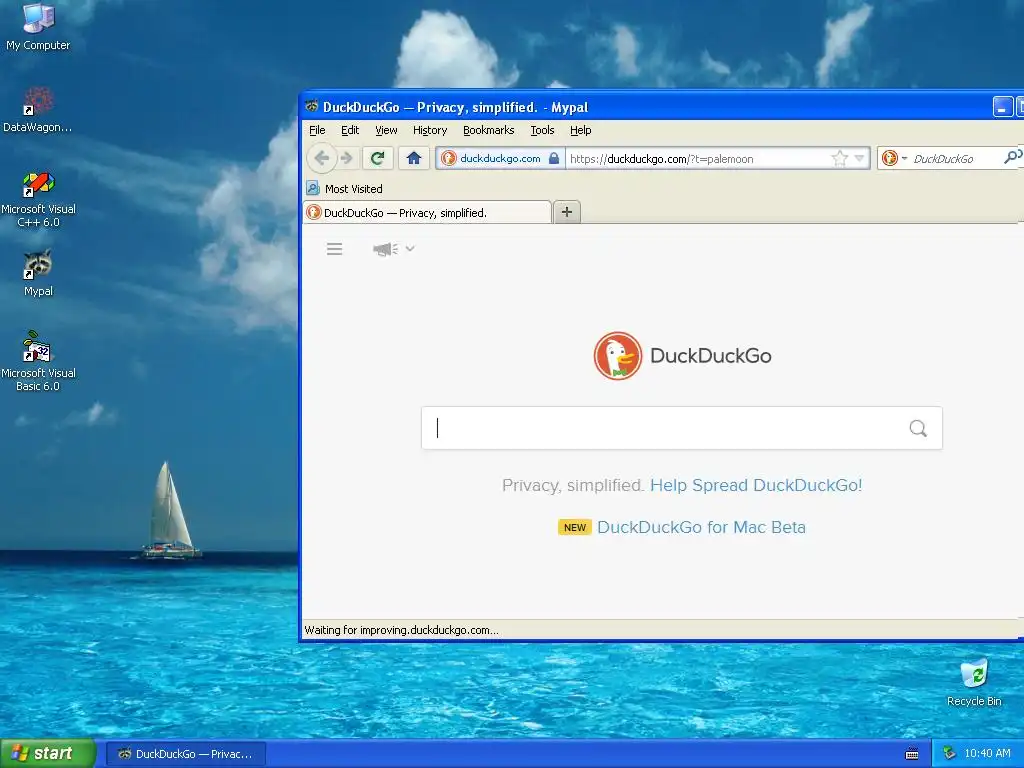This screenshot has width=1024, height=768.
Task: Open the View menu
Action: coord(386,130)
